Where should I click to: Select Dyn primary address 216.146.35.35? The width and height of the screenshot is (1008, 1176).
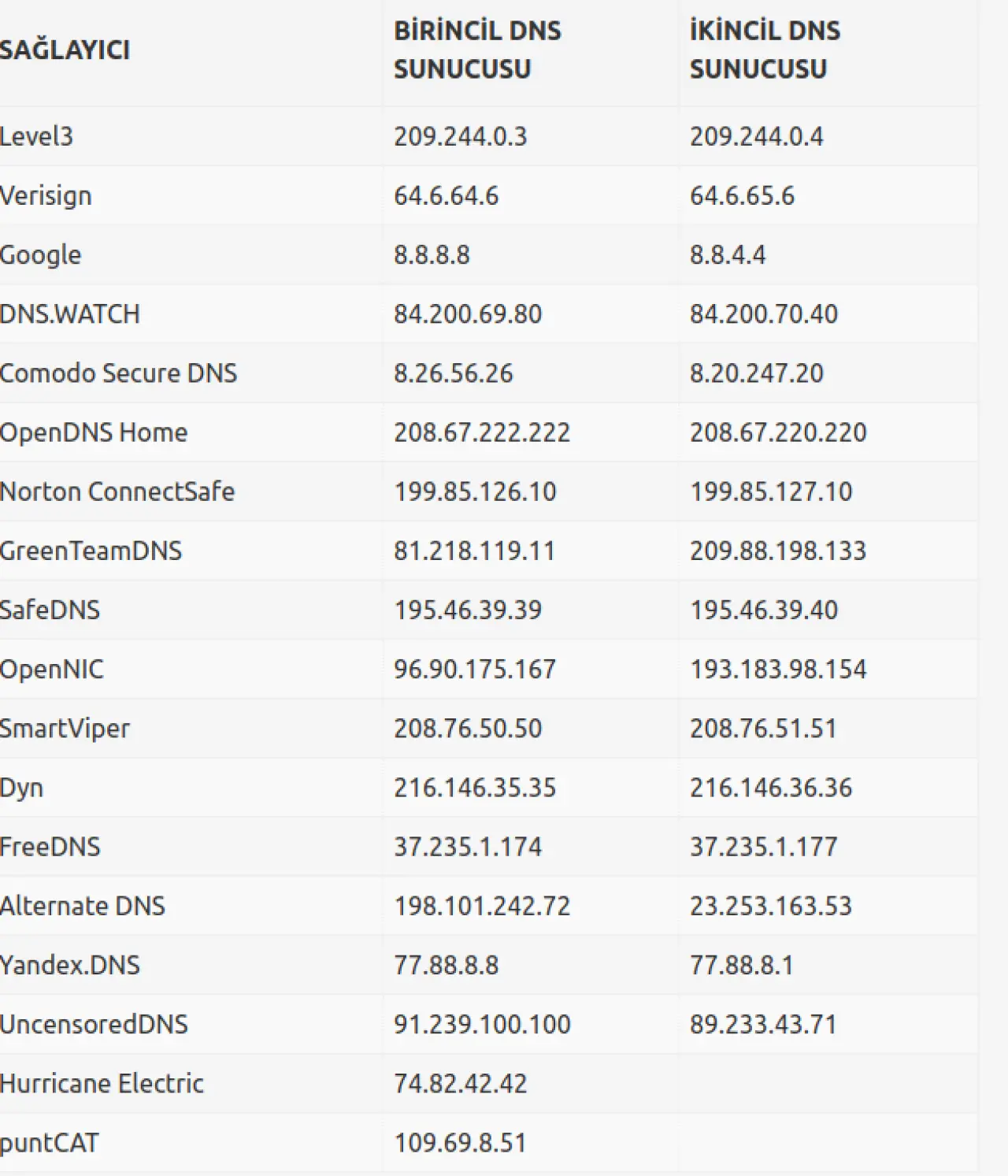(x=475, y=788)
